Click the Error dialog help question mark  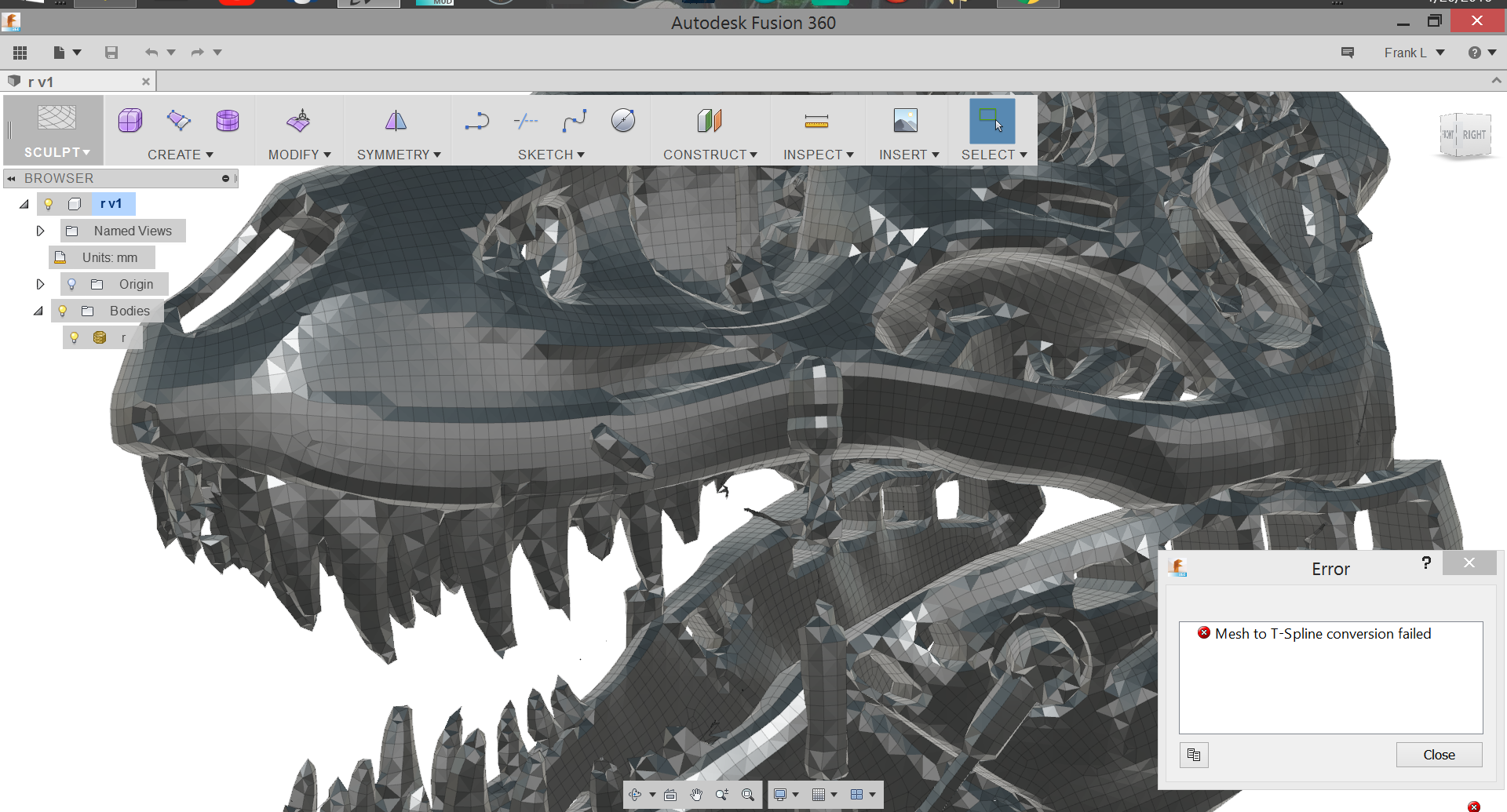[1426, 563]
